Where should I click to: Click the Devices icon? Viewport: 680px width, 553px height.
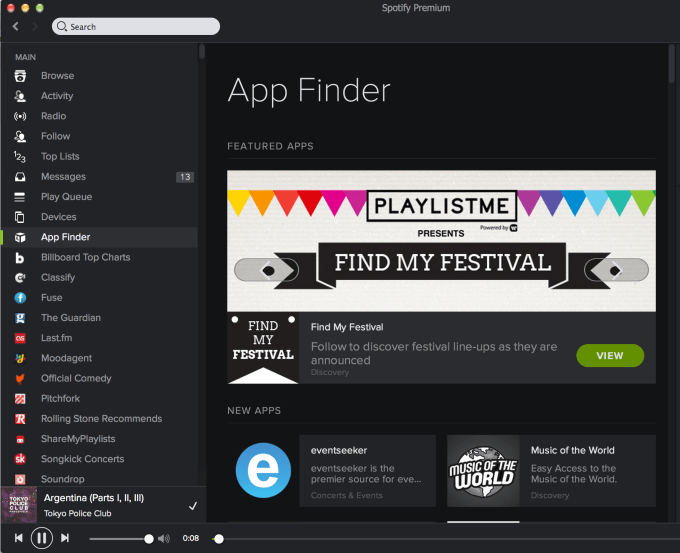tap(20, 217)
